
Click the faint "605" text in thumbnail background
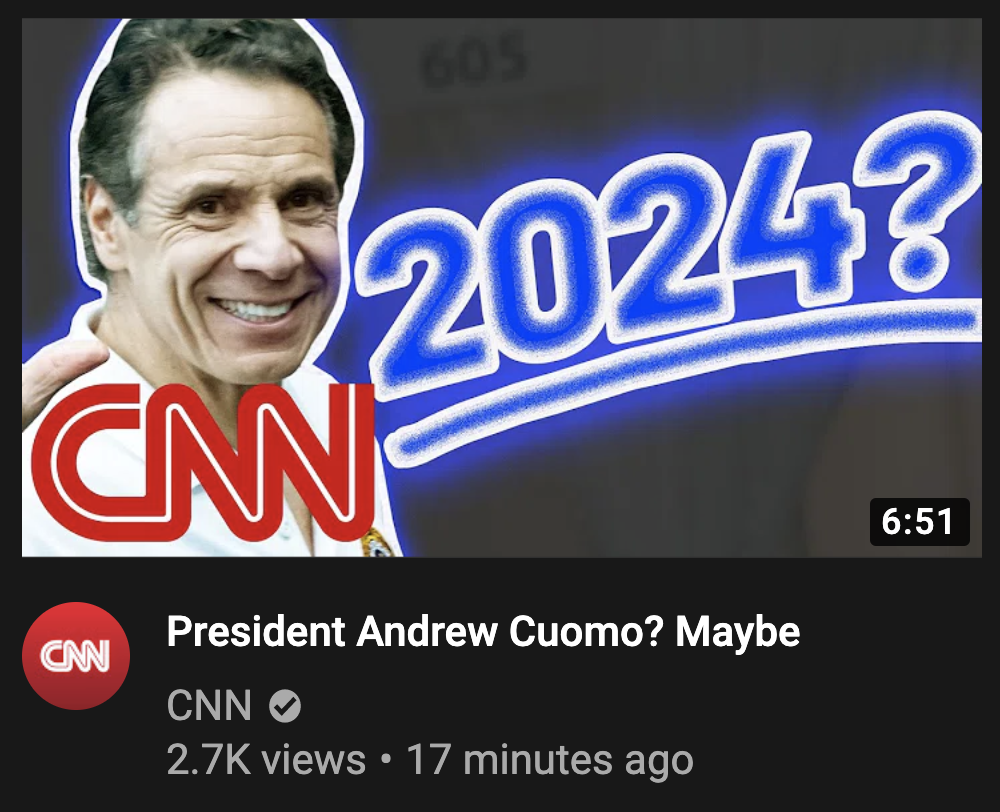tap(474, 61)
